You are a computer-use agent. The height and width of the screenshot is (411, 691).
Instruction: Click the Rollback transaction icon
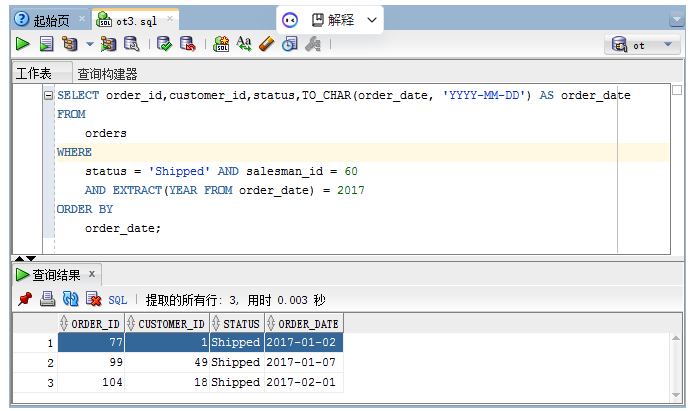189,44
